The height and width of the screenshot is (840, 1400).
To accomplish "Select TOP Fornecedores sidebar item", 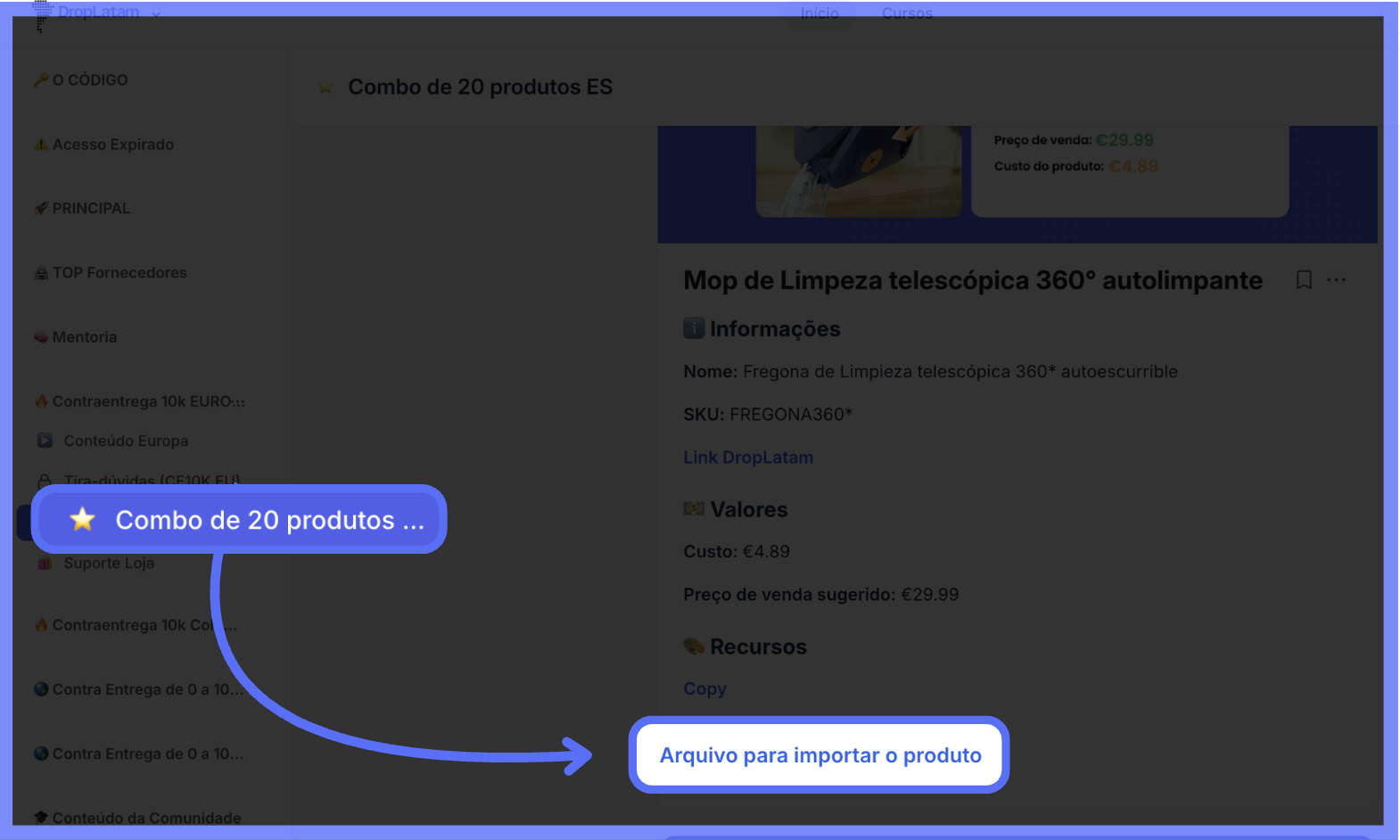I will coord(111,273).
